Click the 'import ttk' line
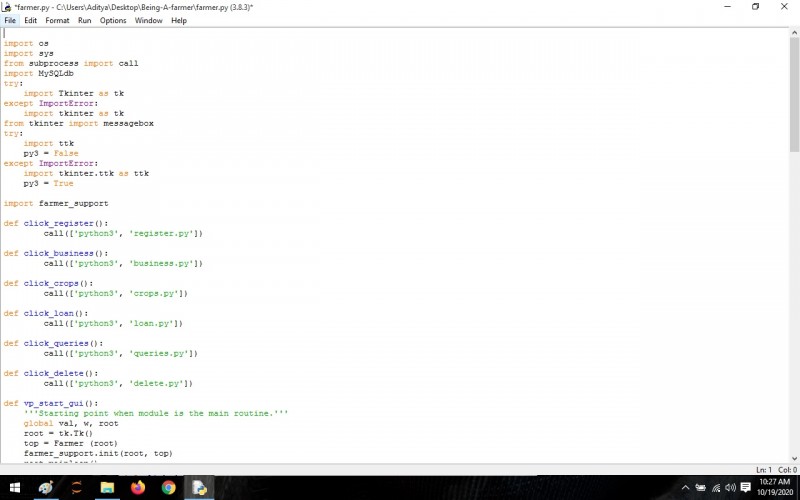 point(48,143)
